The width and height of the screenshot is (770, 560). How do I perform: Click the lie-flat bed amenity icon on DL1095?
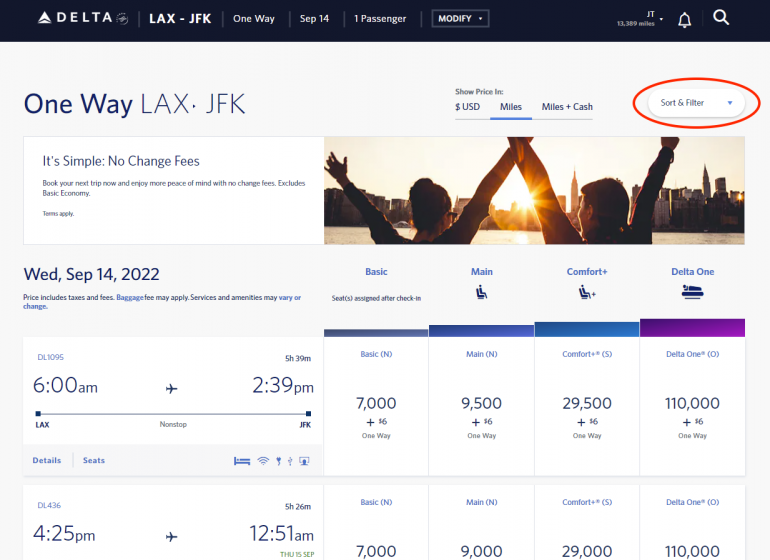(x=241, y=461)
